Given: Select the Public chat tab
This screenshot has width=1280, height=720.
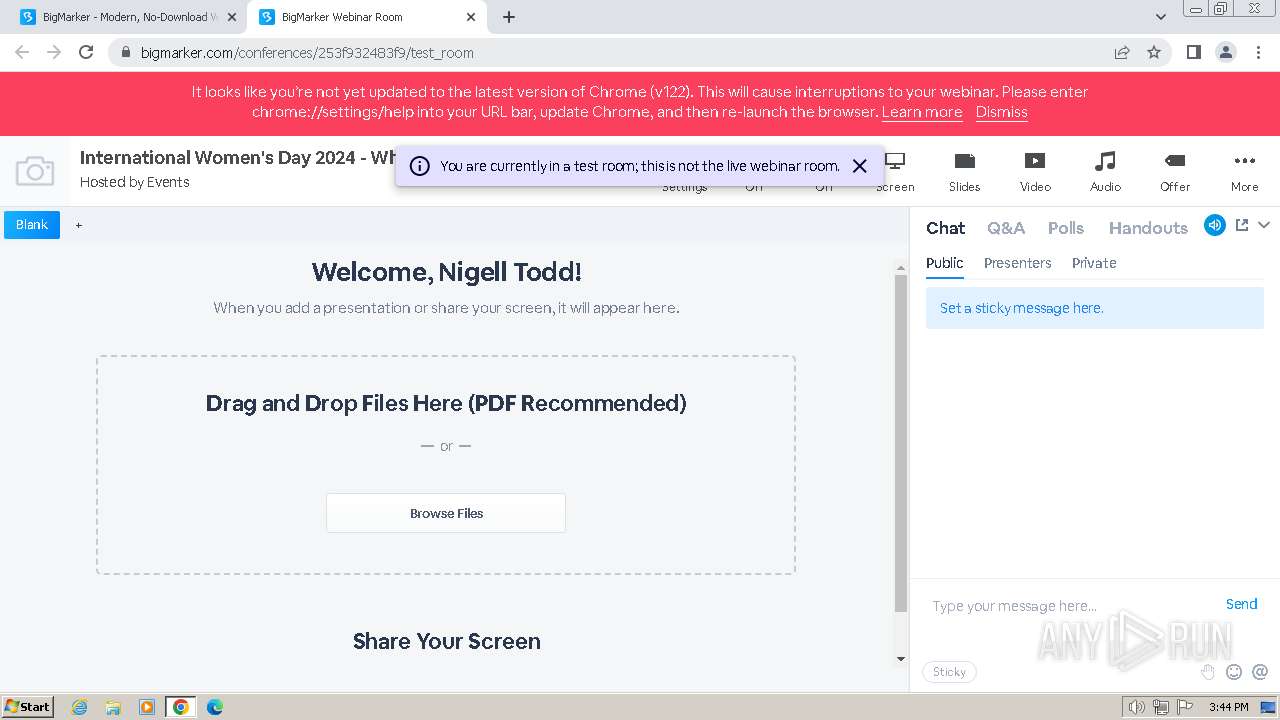Looking at the screenshot, I should [x=944, y=263].
